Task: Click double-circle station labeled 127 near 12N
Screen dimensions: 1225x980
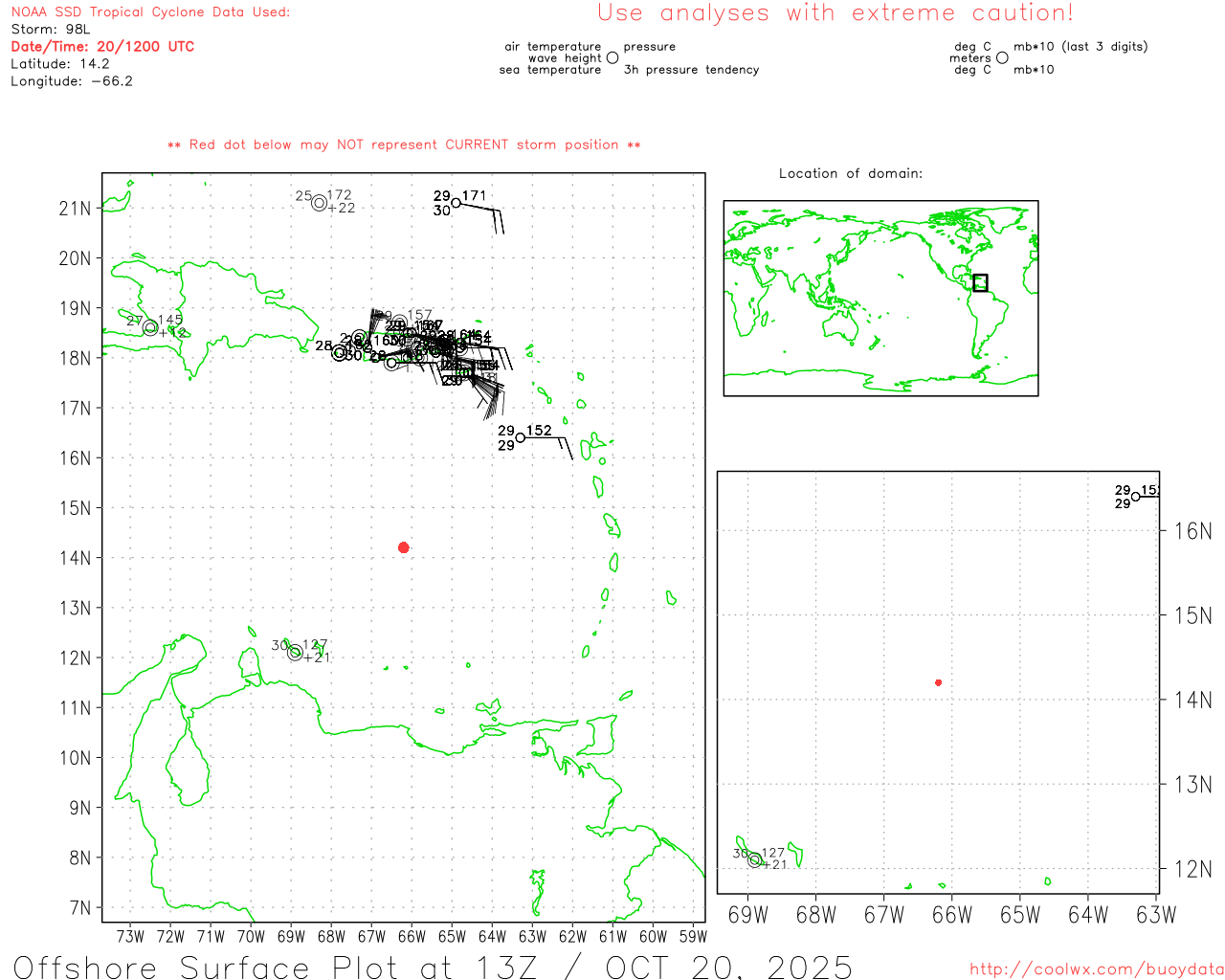Action: click(295, 653)
